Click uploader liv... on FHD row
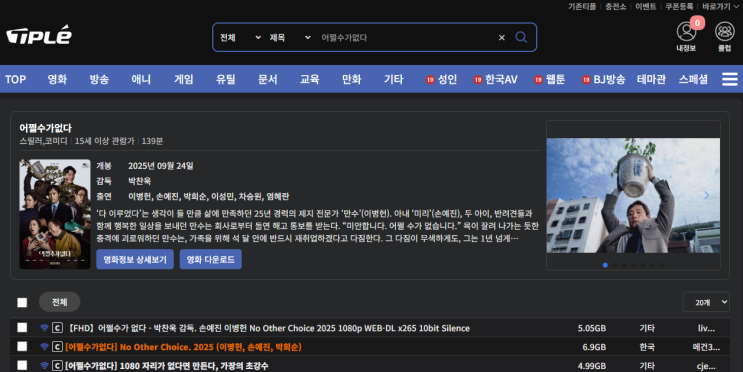This screenshot has height=372, width=743. coord(706,328)
